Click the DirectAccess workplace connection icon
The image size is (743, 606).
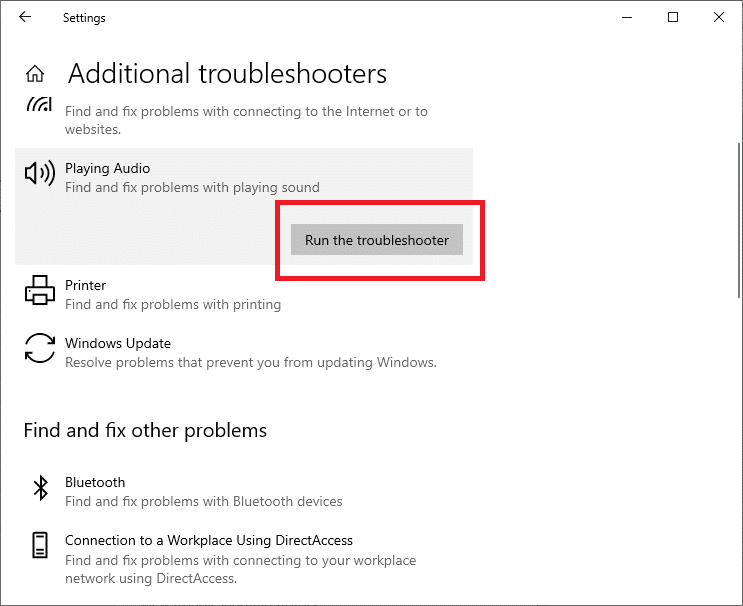40,546
